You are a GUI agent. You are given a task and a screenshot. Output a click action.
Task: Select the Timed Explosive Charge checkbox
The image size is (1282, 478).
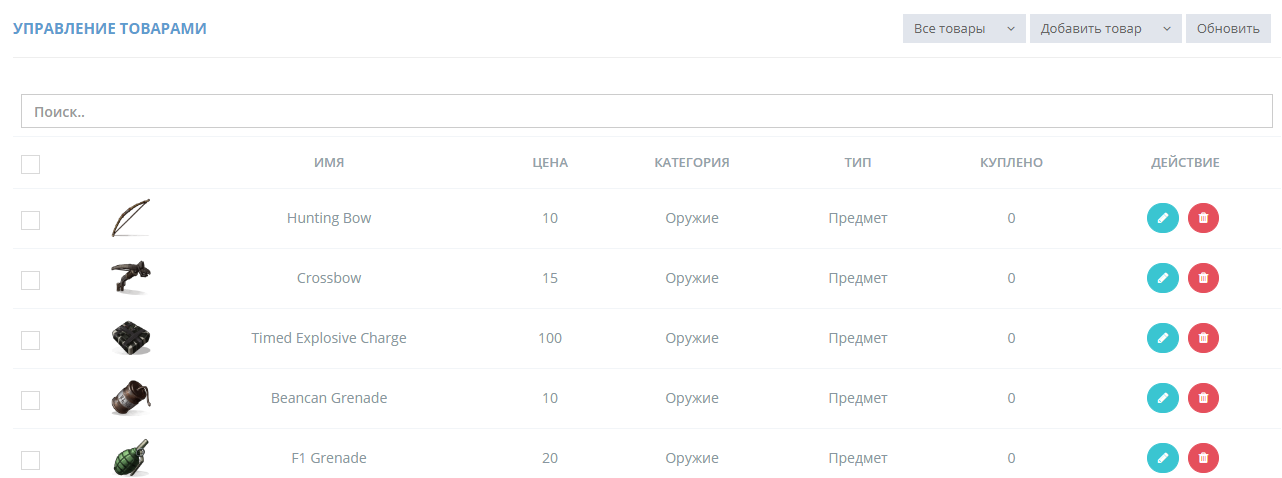31,340
